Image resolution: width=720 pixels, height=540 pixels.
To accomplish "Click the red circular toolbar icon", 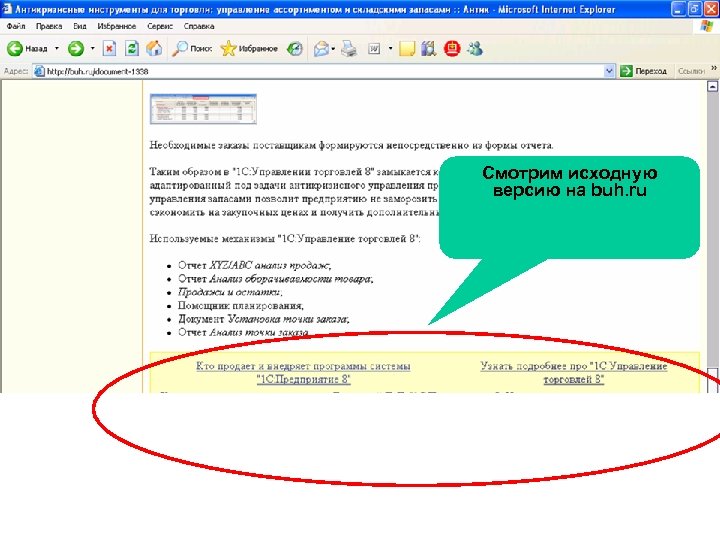I will coord(452,48).
